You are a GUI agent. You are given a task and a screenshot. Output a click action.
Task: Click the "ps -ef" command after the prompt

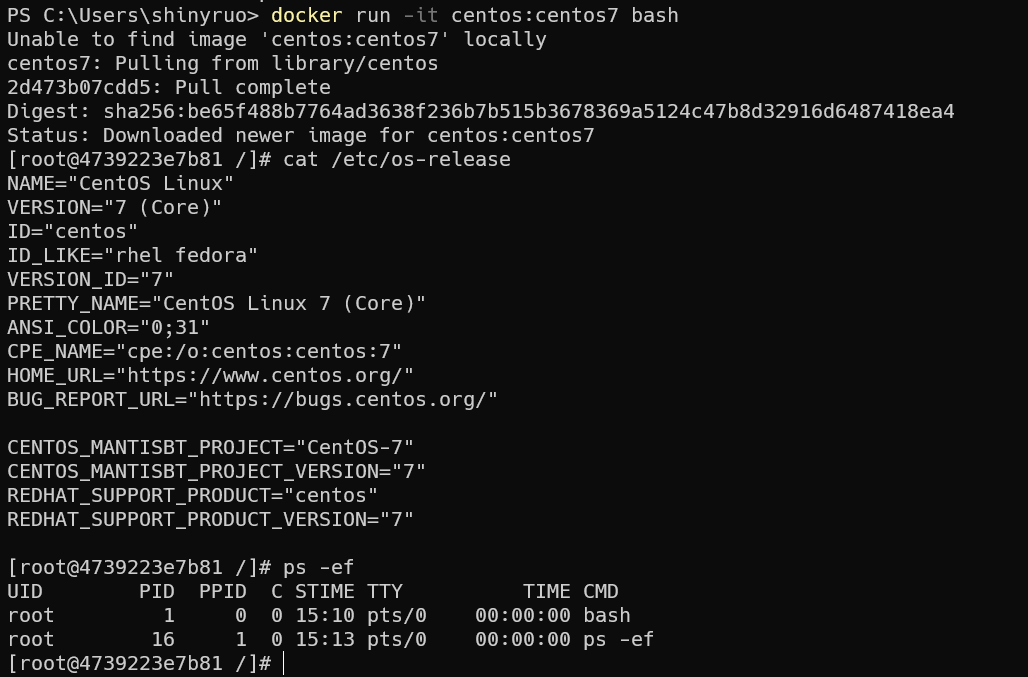click(318, 568)
